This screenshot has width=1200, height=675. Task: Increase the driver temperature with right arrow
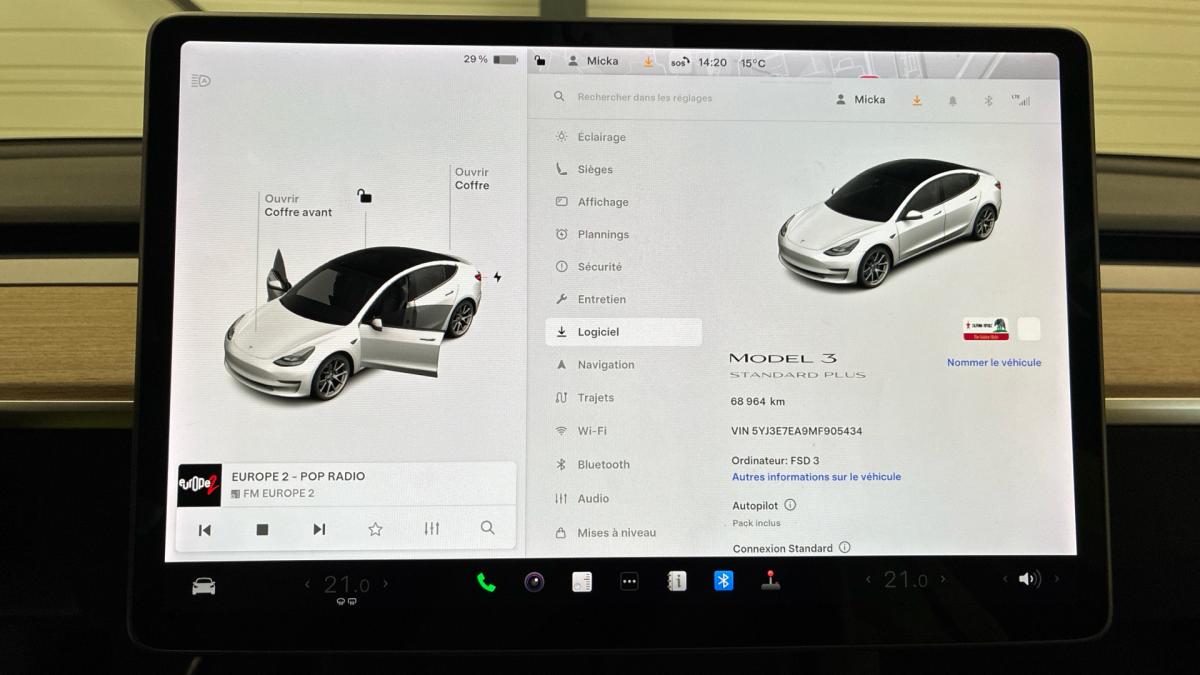(x=386, y=584)
